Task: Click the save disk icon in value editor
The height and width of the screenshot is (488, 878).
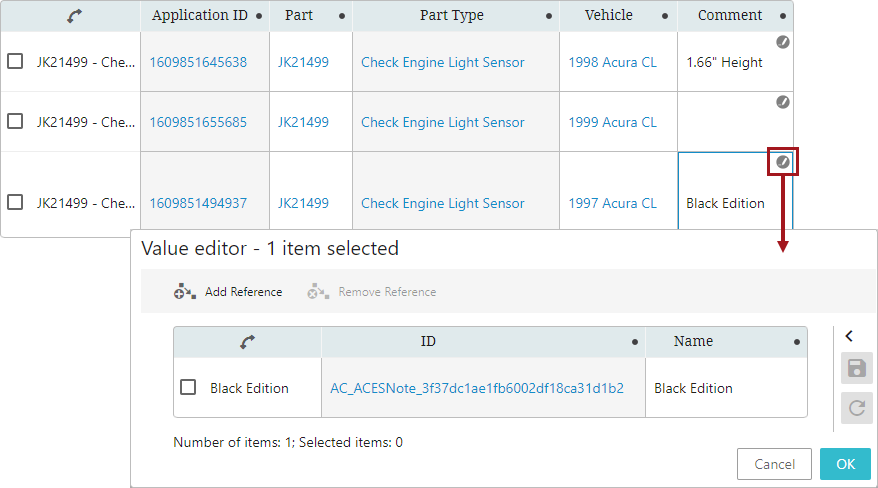Action: (x=857, y=368)
